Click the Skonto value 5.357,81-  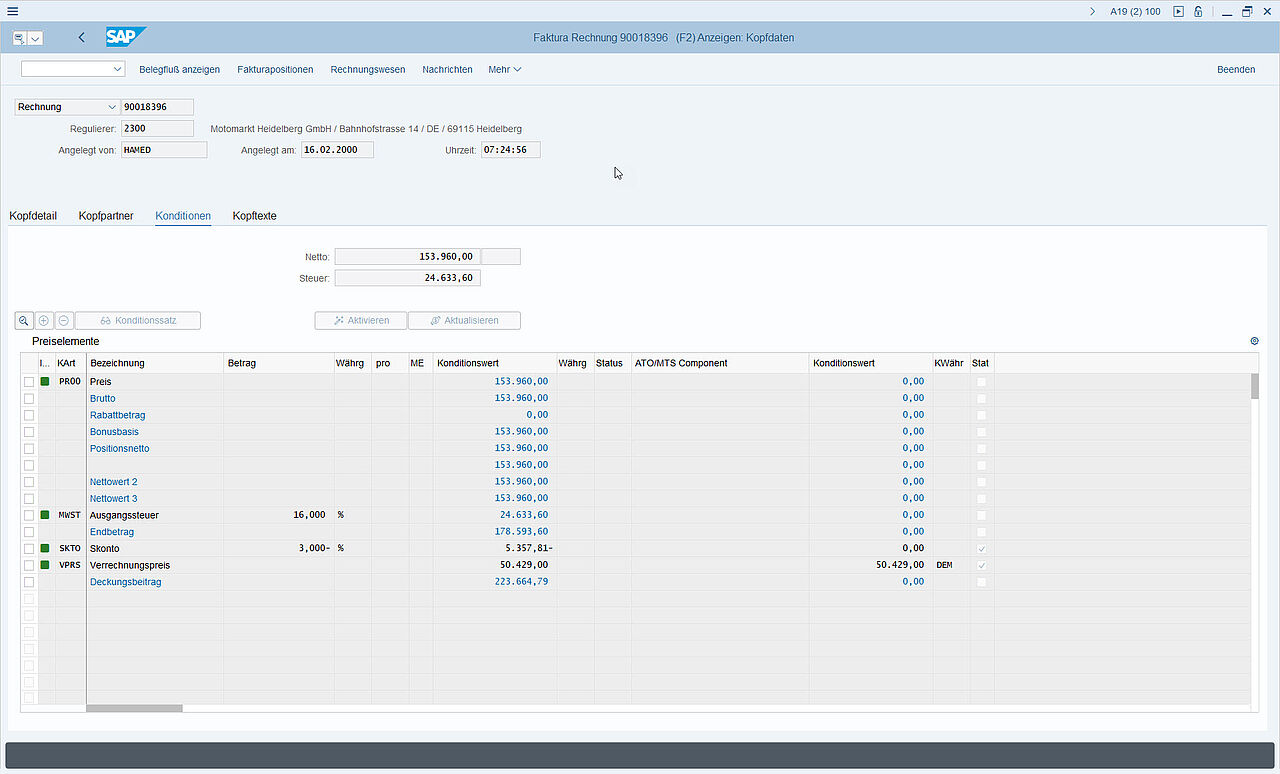click(x=527, y=548)
